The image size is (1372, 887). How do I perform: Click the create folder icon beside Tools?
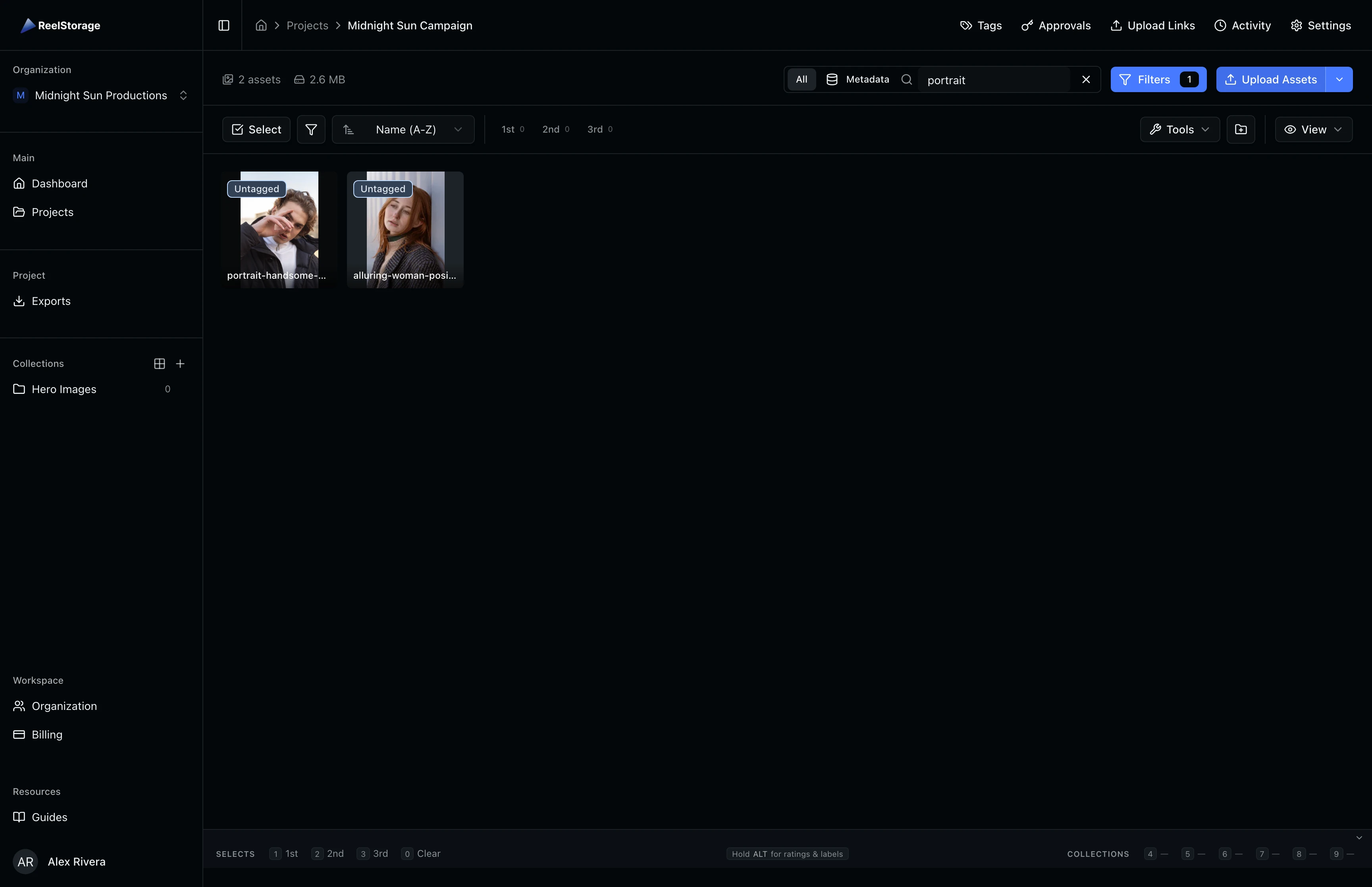click(1241, 129)
